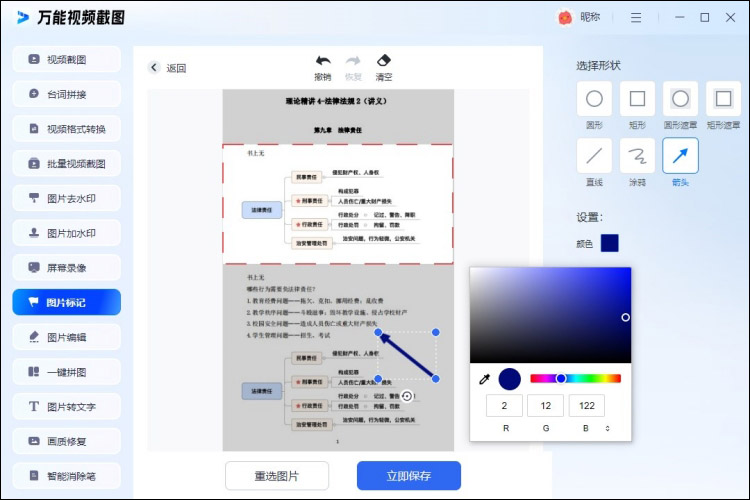Click the arrow's bottom-left selection handle
750x500 pixels.
pos(378,378)
